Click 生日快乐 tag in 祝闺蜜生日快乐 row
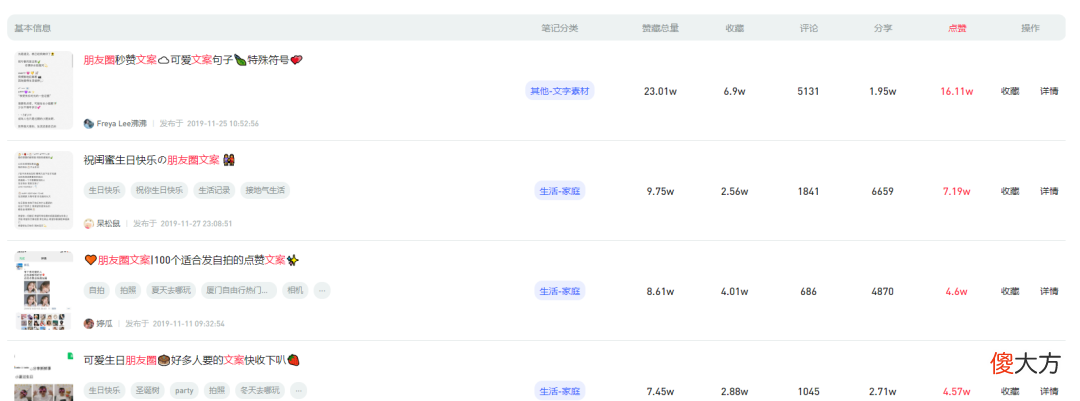The width and height of the screenshot is (1080, 401). [105, 190]
